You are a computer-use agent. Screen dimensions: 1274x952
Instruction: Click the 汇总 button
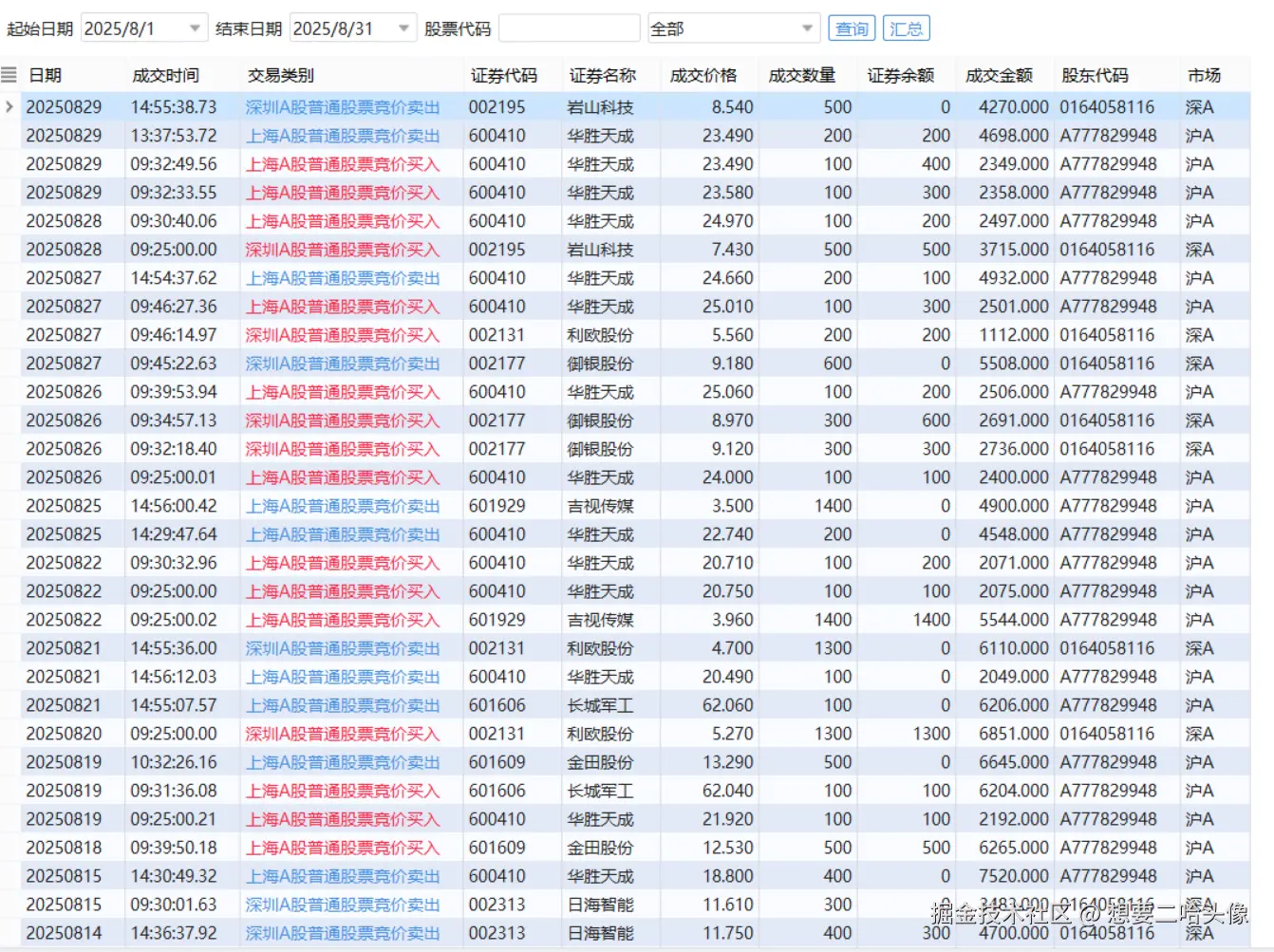[906, 28]
